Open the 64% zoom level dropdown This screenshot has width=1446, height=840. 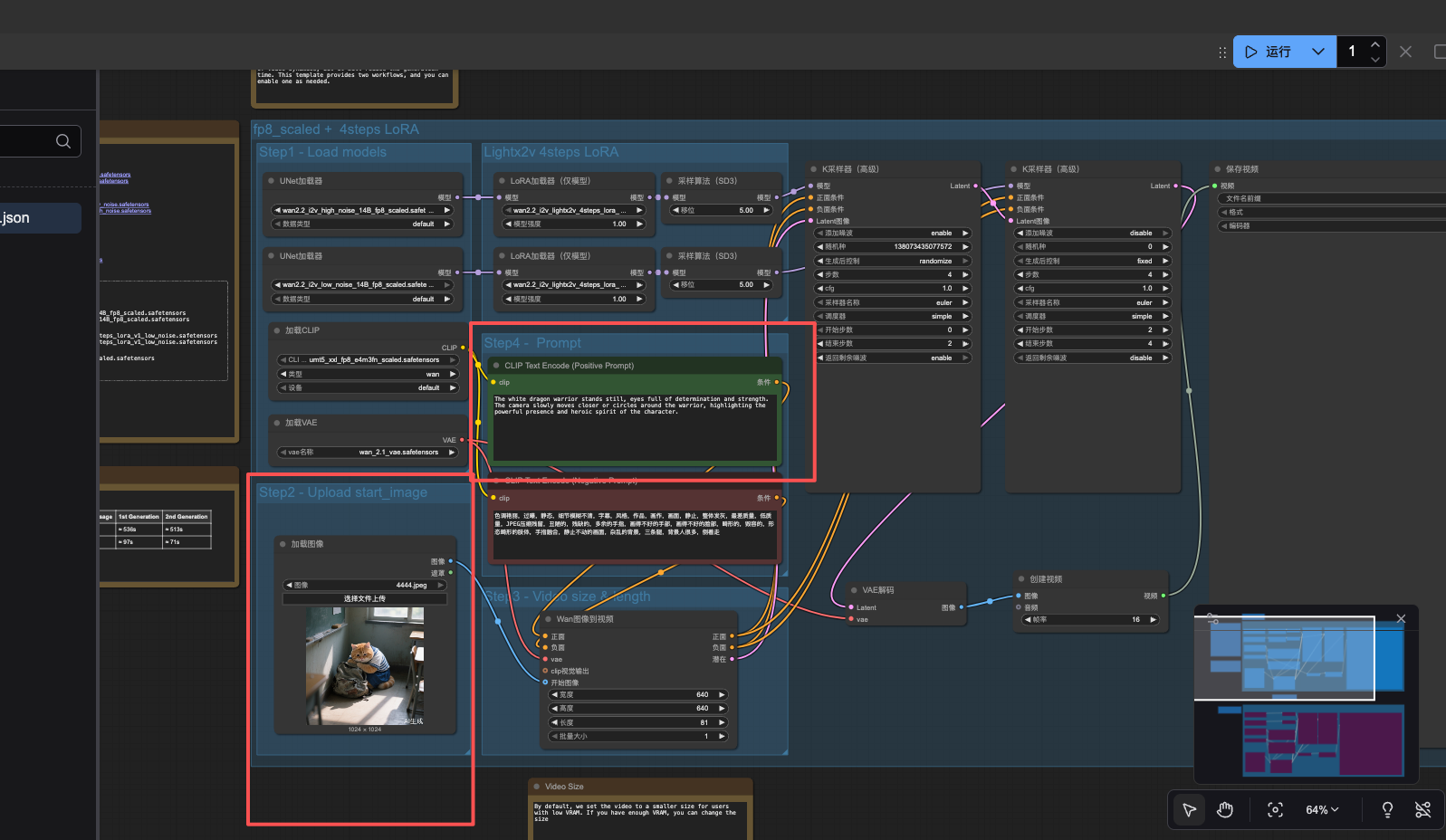(x=1321, y=810)
